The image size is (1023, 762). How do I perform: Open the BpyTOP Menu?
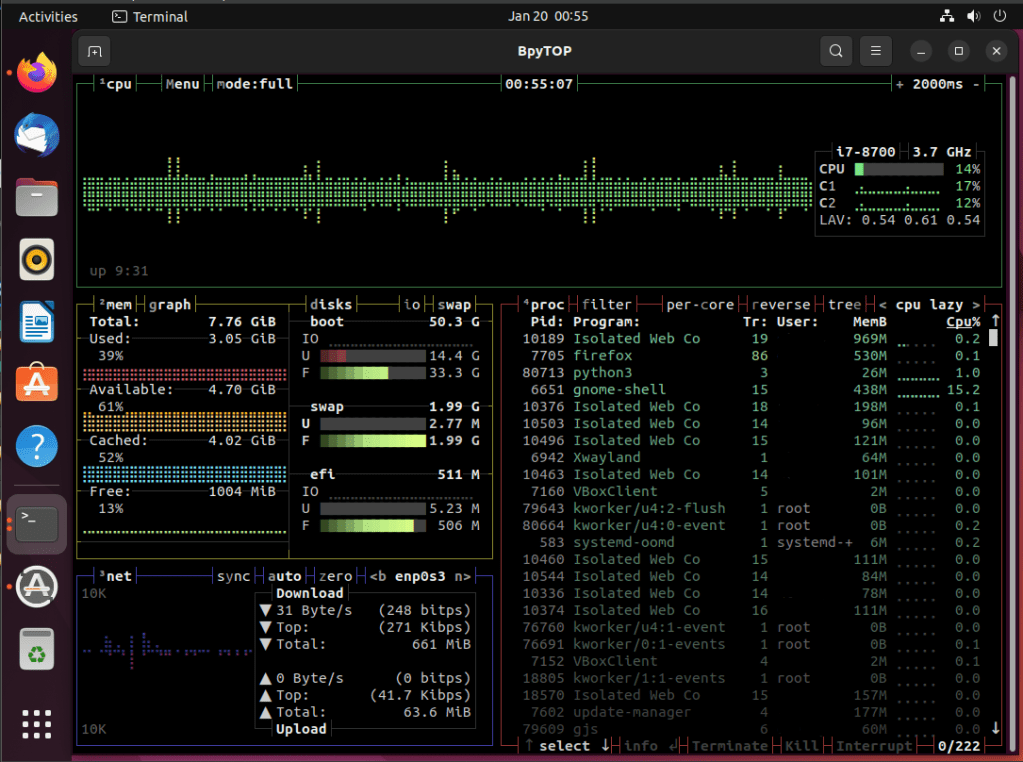pos(182,84)
